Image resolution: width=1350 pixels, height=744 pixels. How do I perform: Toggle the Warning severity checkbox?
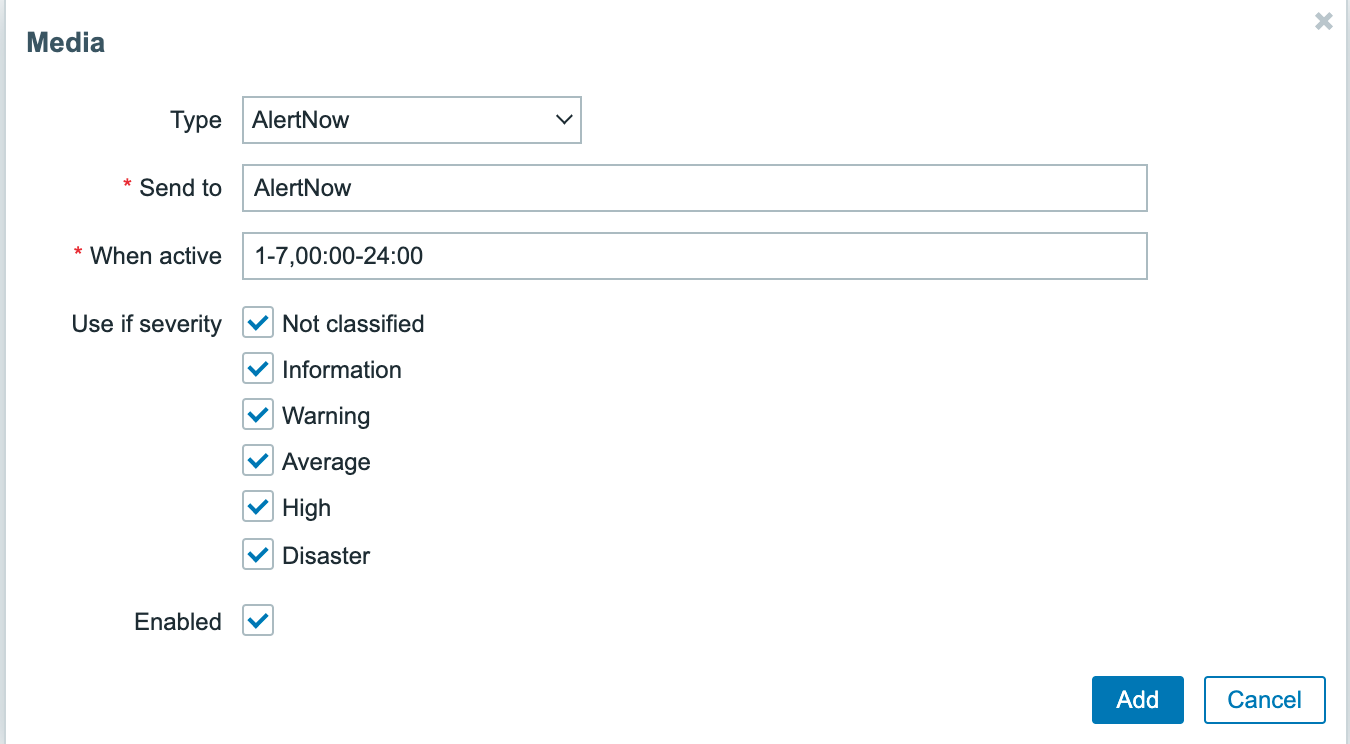(x=258, y=416)
